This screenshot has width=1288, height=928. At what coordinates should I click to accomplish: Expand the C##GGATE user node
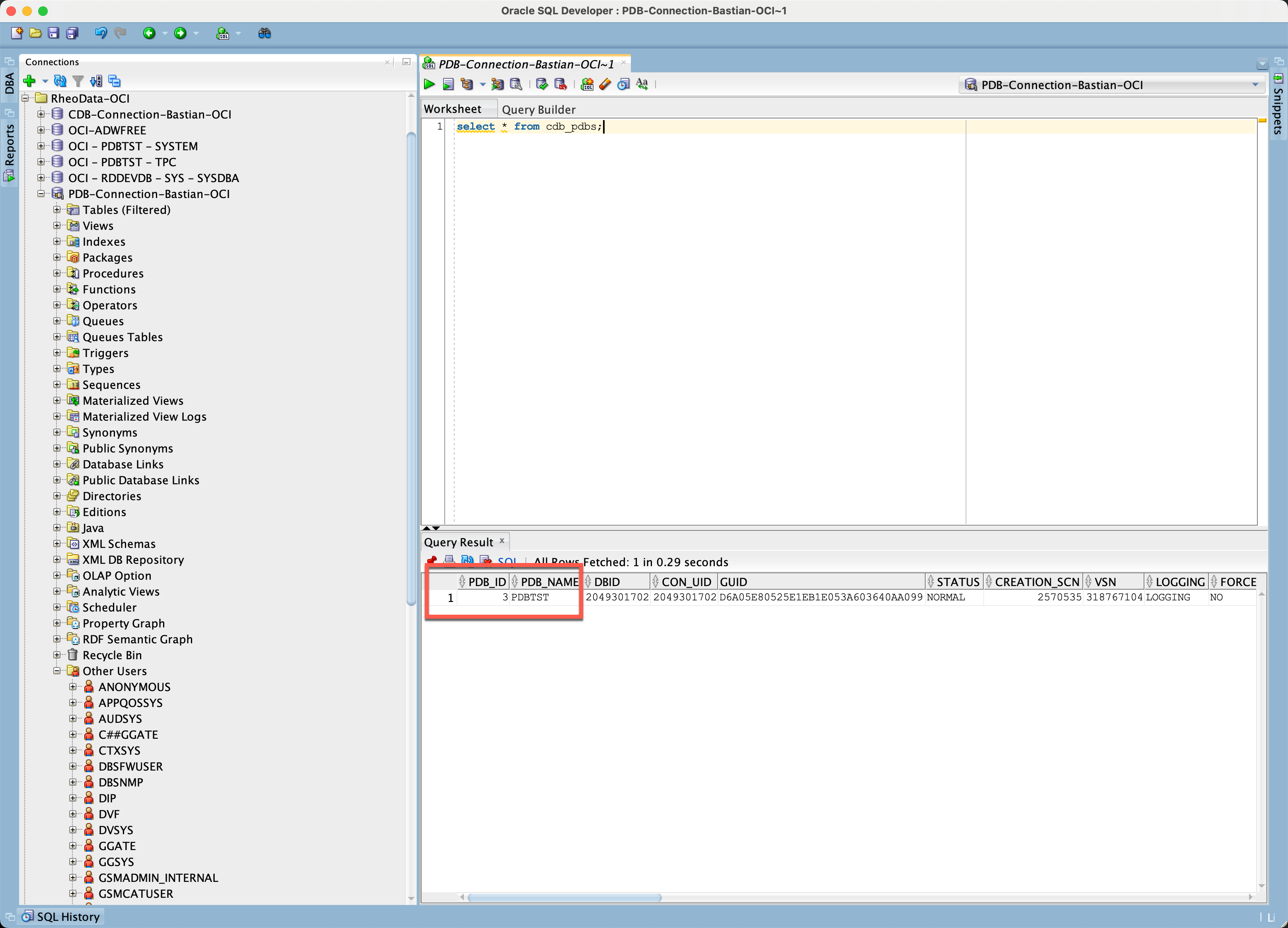[x=73, y=734]
